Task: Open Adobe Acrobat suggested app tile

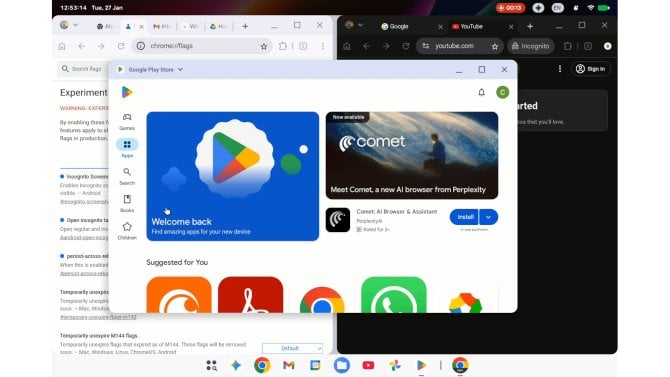Action: point(250,295)
